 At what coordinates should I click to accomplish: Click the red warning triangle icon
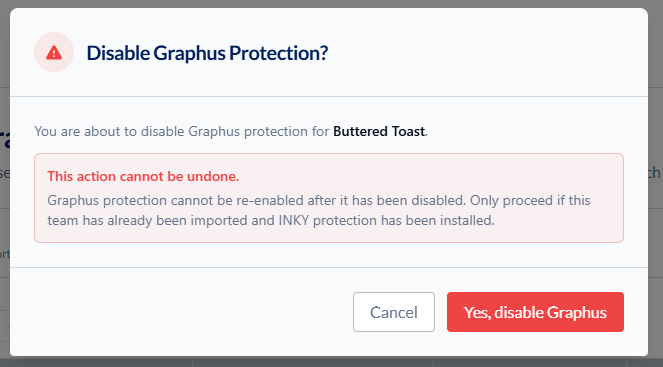pos(54,53)
